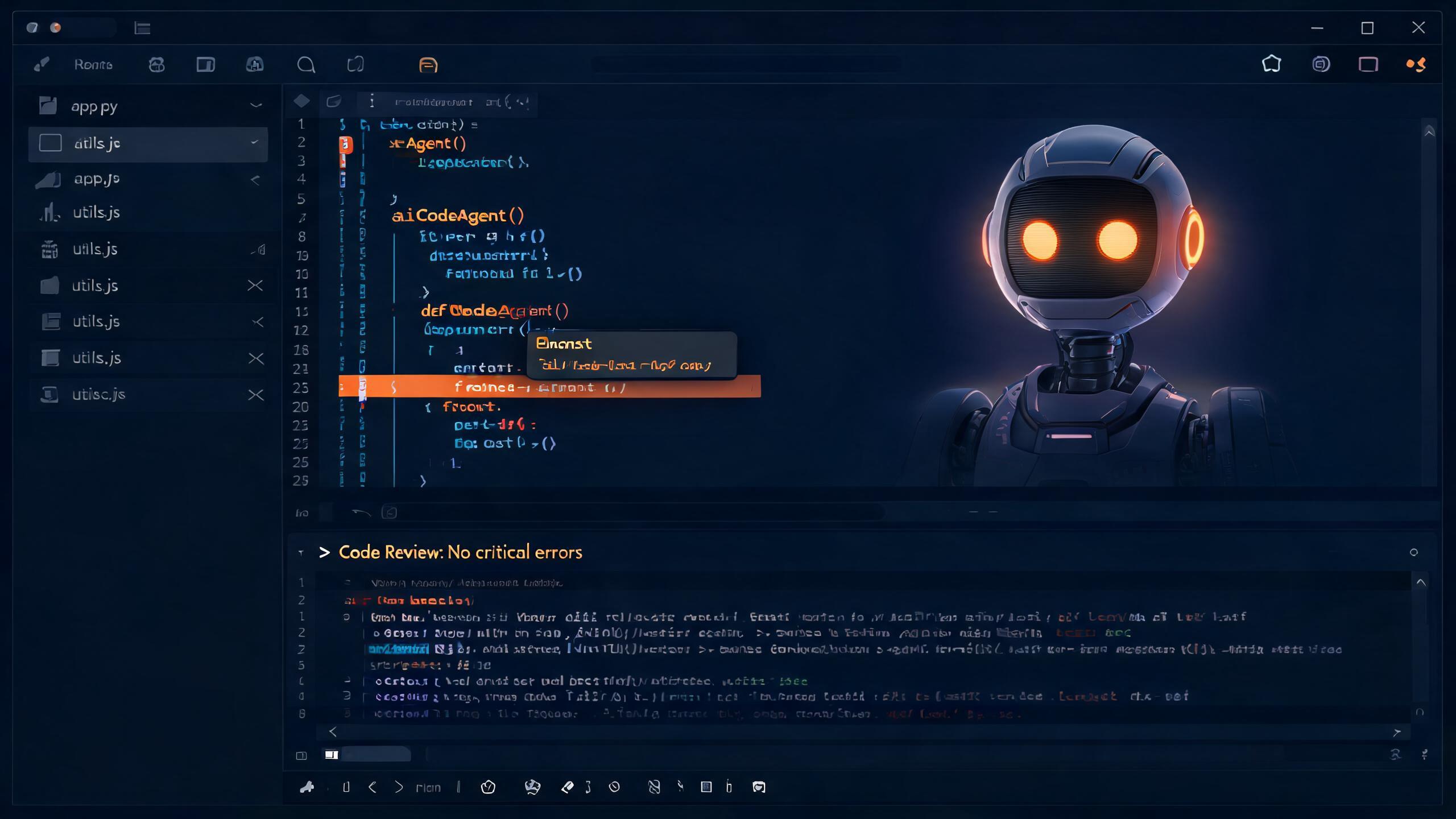Click the eraser icon in bottom toolbar
Viewport: 1456px width, 819px height.
click(x=567, y=787)
